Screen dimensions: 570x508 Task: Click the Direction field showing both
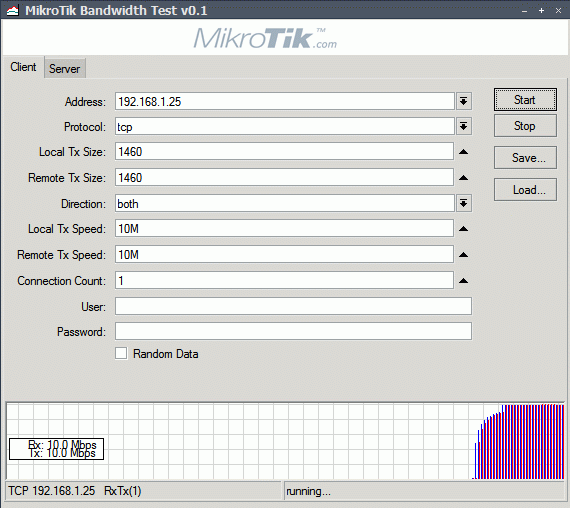285,203
